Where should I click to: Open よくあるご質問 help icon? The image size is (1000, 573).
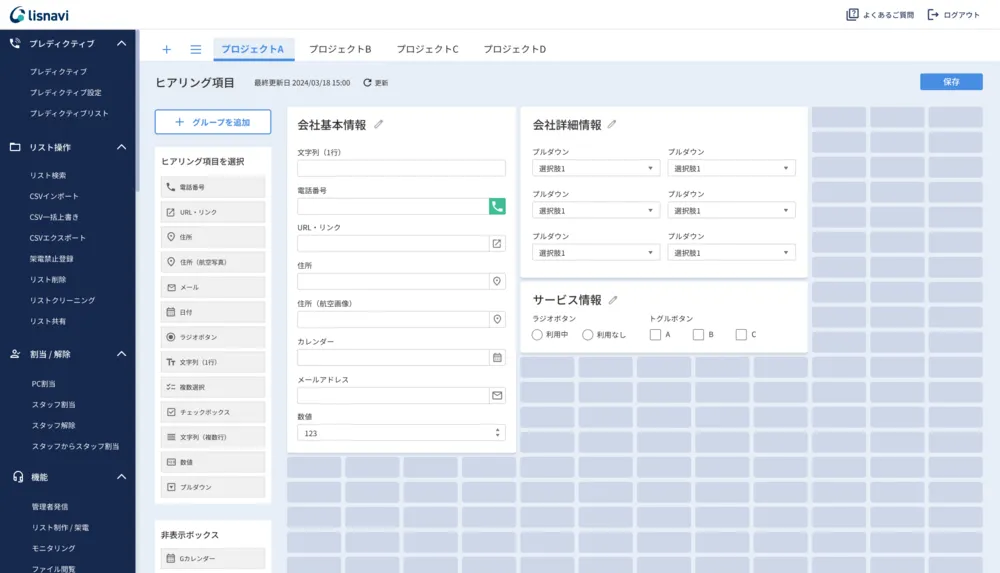click(x=852, y=15)
